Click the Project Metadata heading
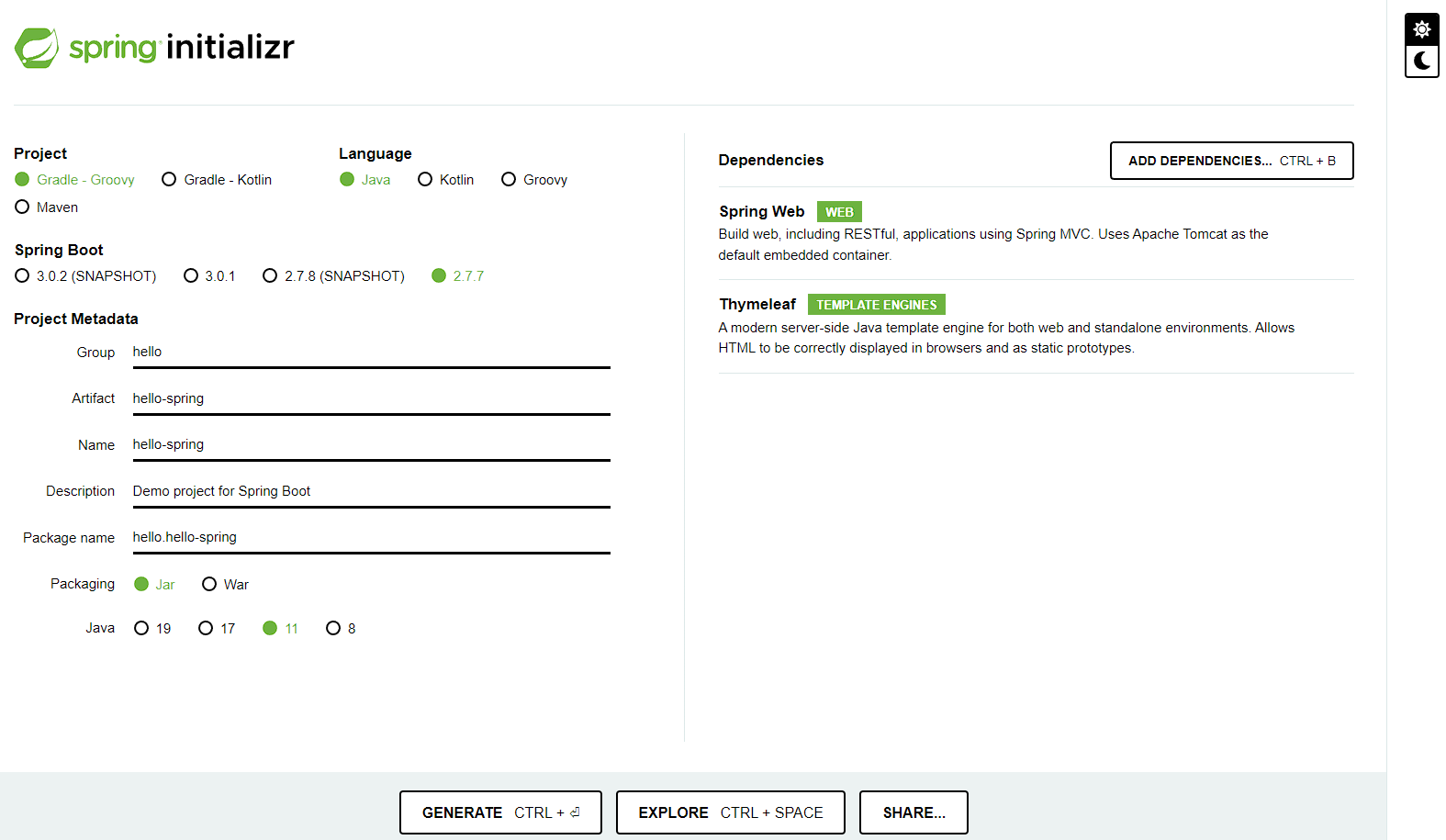The width and height of the screenshot is (1446, 840). (x=76, y=319)
